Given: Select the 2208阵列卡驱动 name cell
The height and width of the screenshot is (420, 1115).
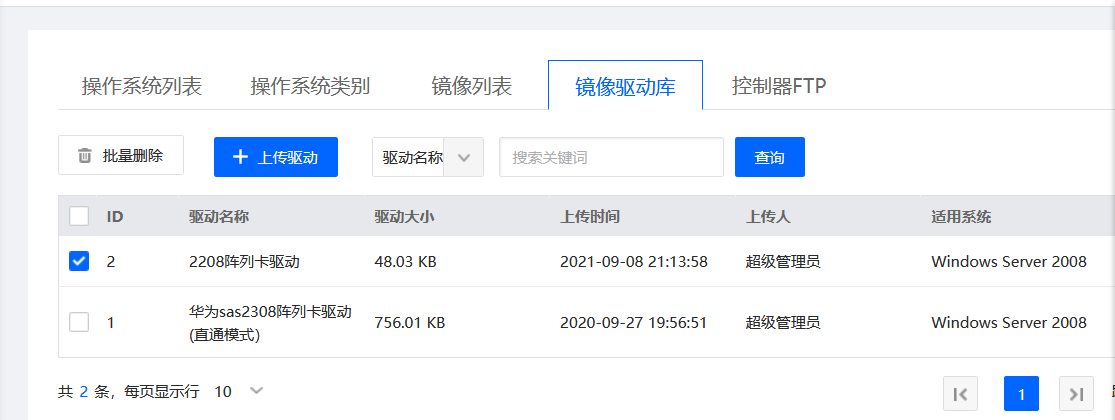Looking at the screenshot, I should tap(245, 262).
